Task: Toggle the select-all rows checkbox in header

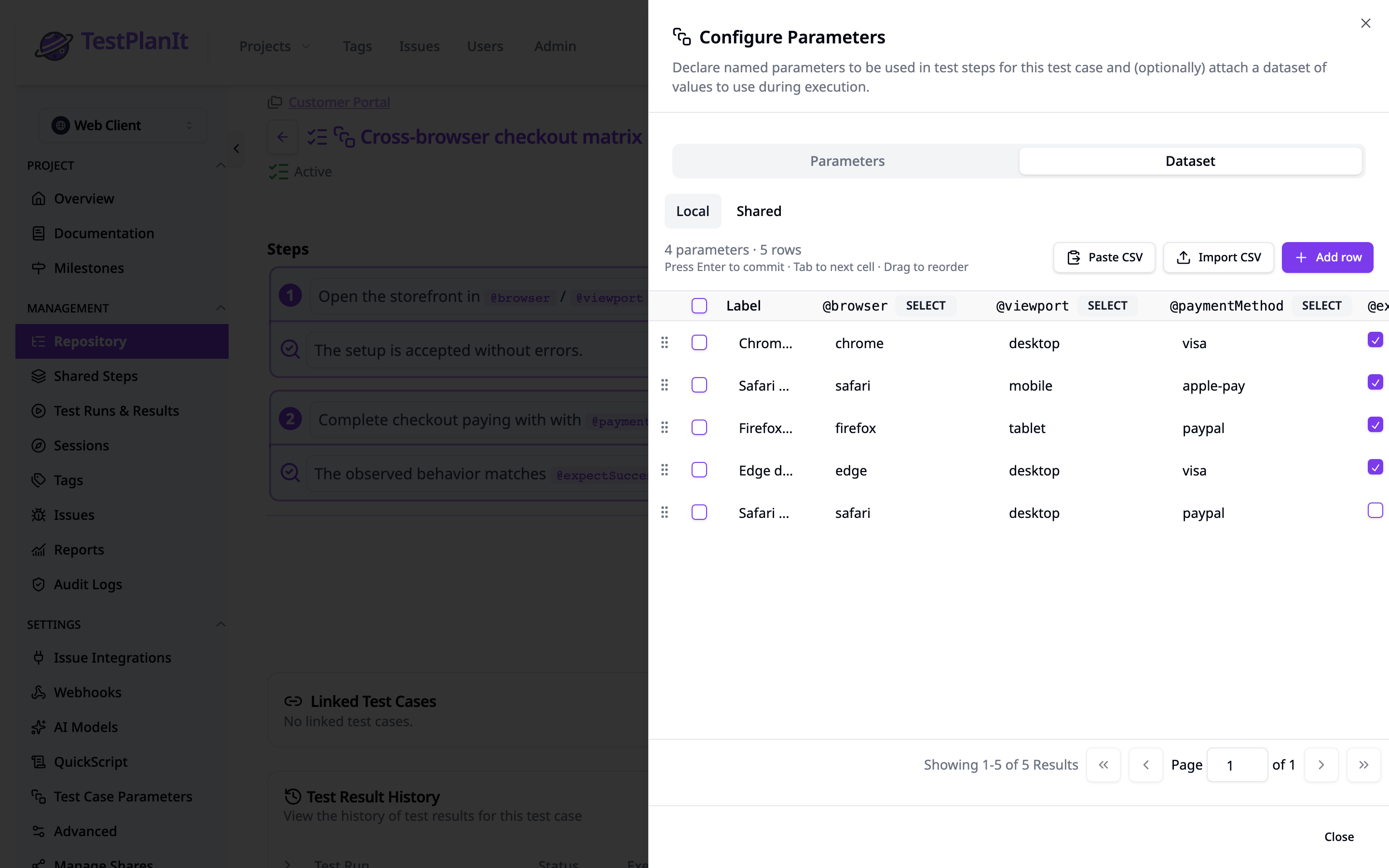Action: 699,306
